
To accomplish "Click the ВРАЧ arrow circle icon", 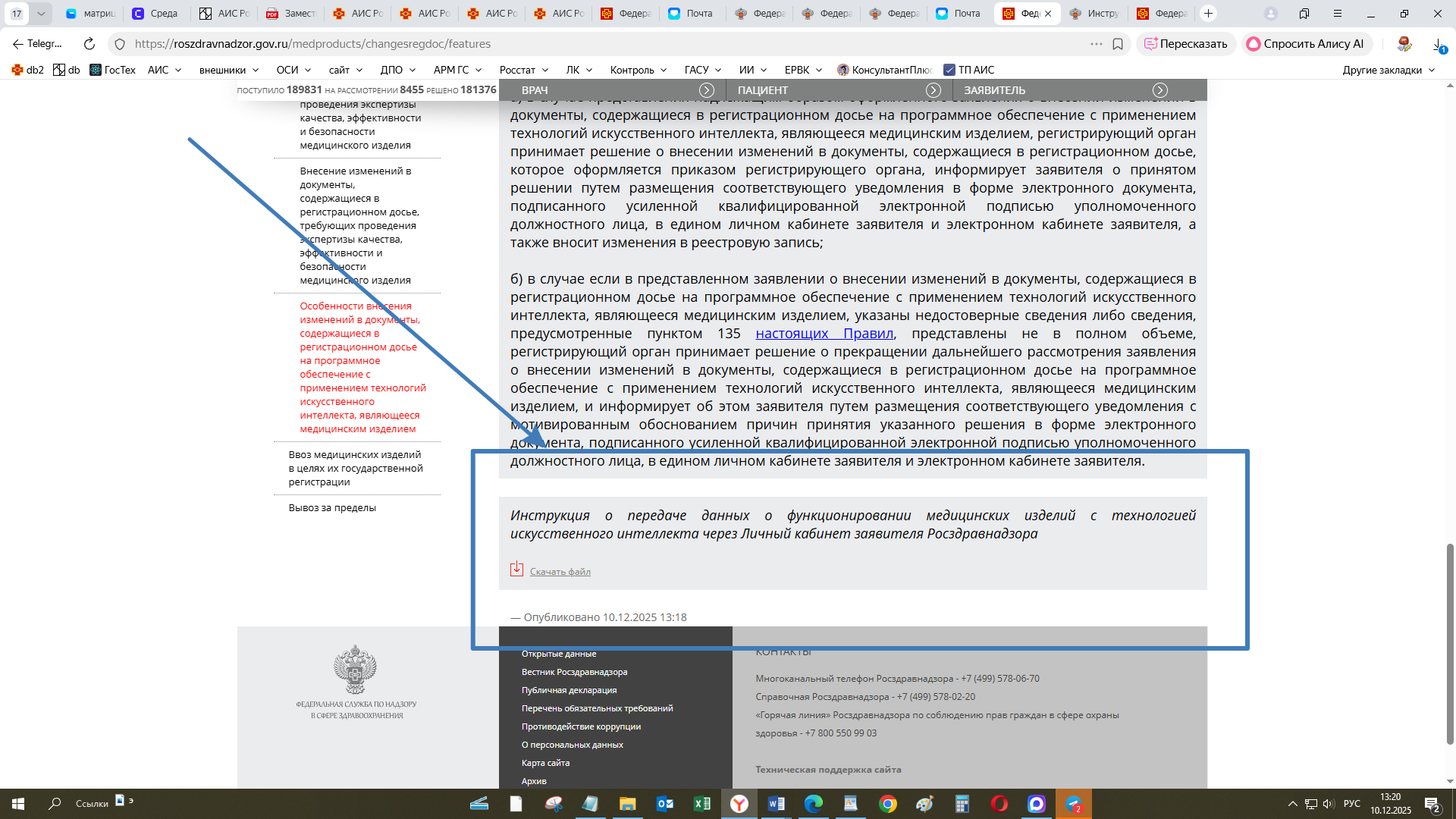I will click(x=706, y=90).
